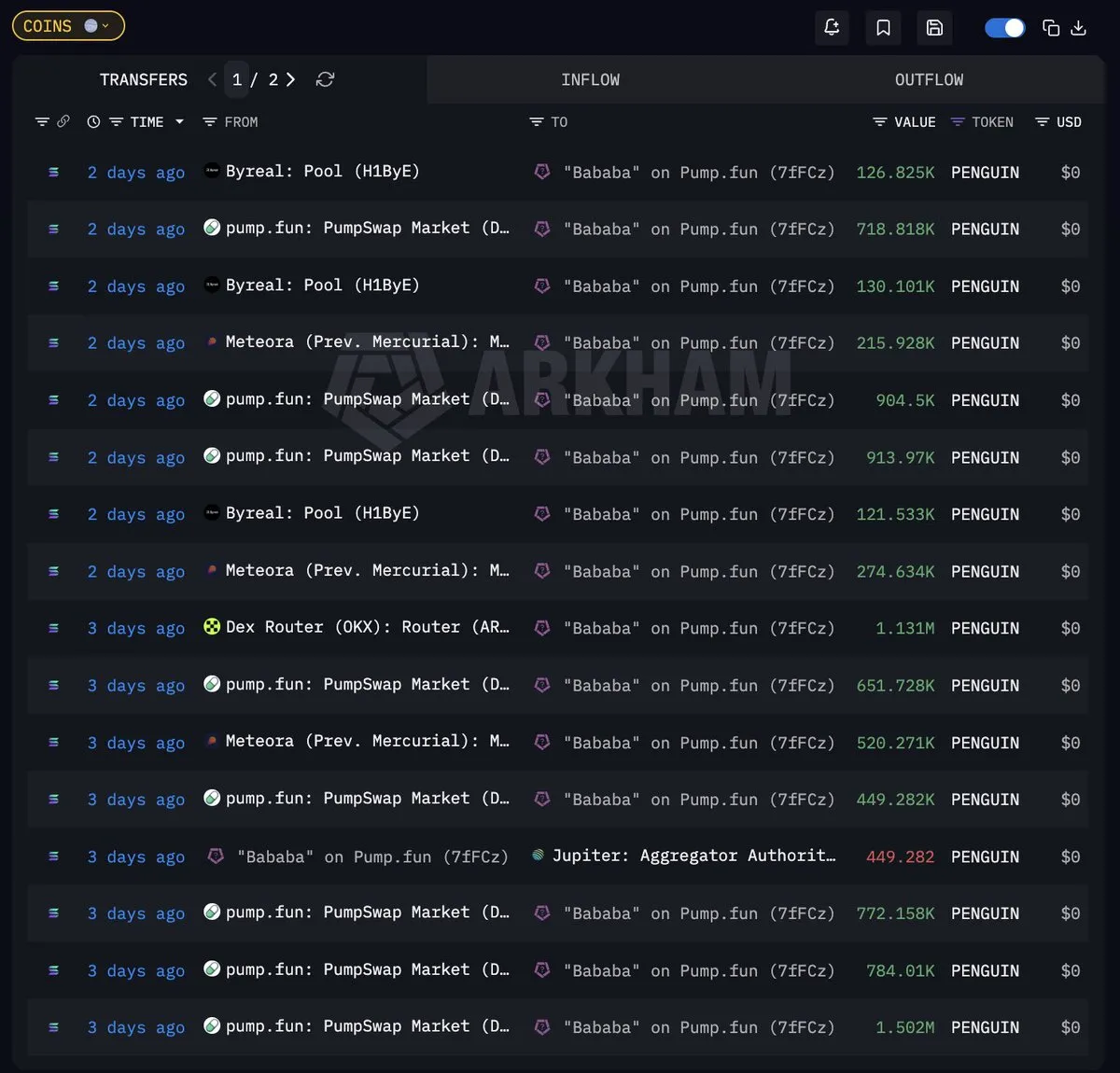Image resolution: width=1120 pixels, height=1073 pixels.
Task: Expand the TIME sort dropdown arrow
Action: click(179, 122)
